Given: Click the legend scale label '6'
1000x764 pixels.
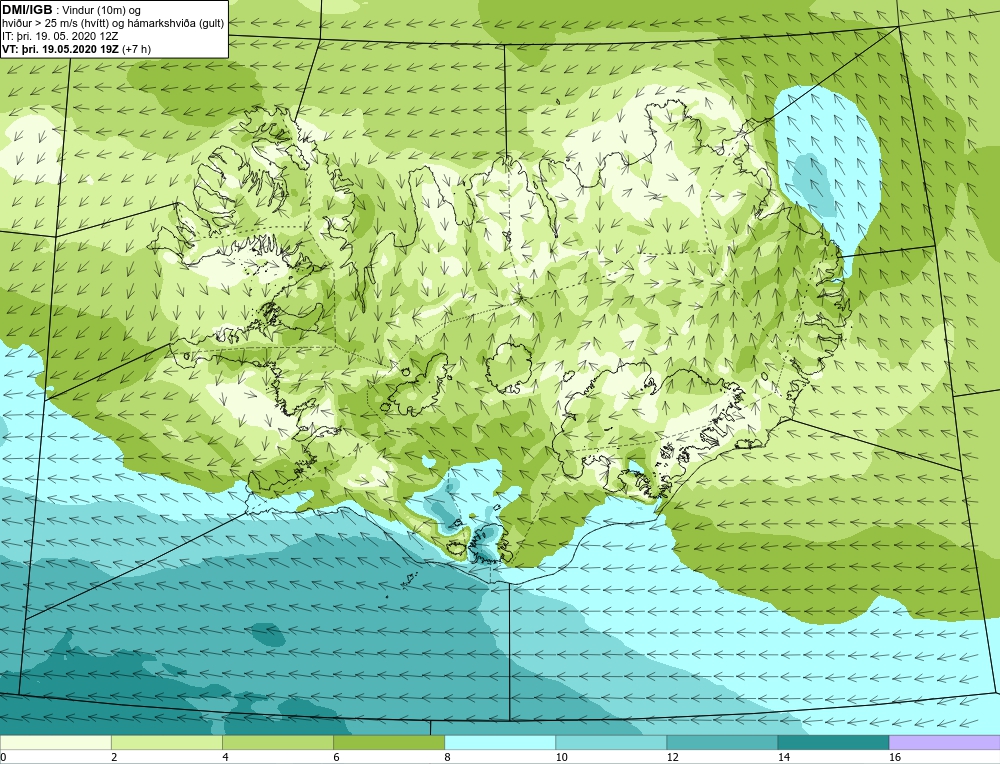Looking at the screenshot, I should point(336,757).
